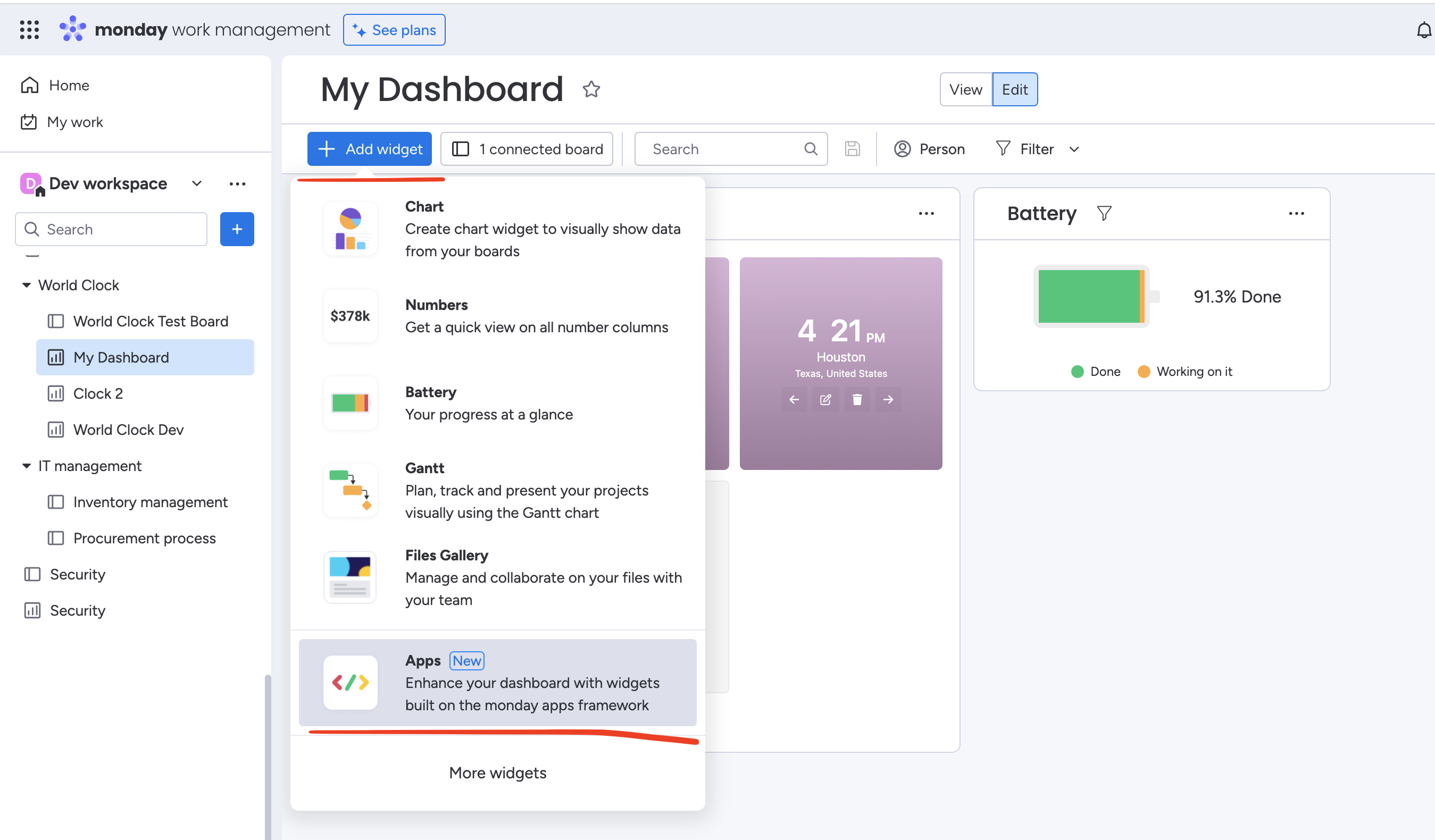The image size is (1435, 840).
Task: Click the Apps code brackets icon
Action: [350, 682]
